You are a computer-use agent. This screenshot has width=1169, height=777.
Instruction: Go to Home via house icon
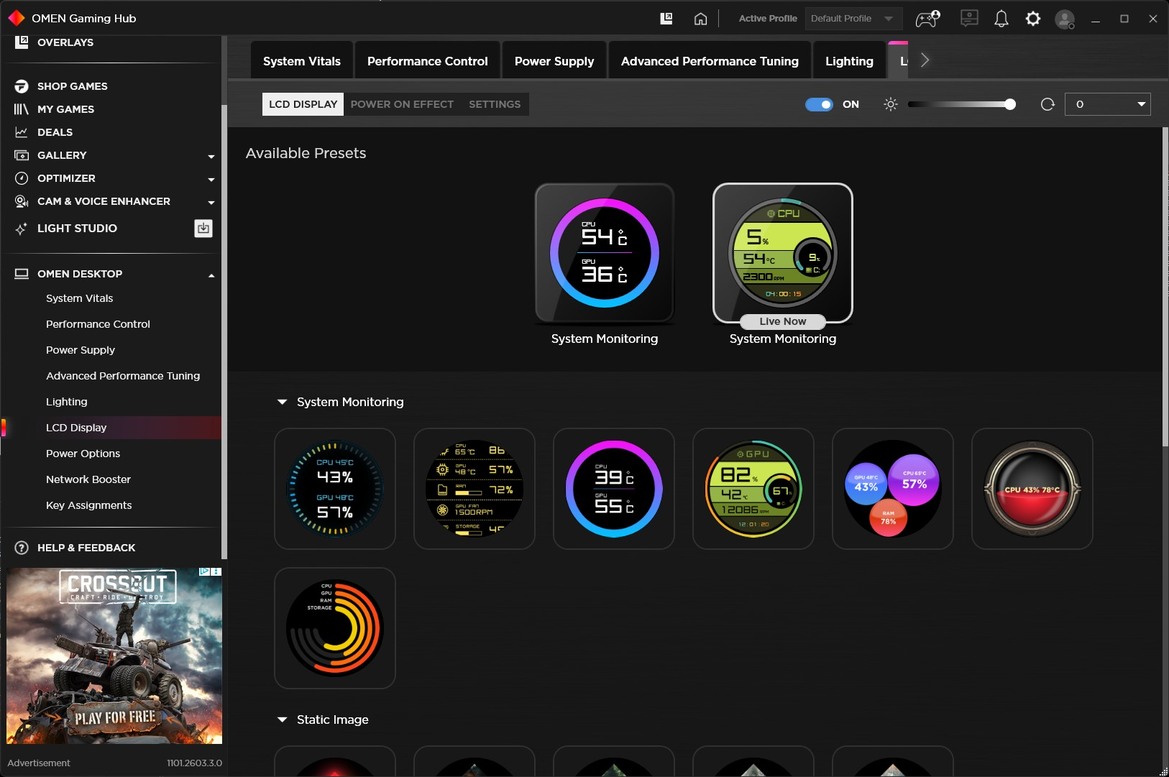[700, 19]
